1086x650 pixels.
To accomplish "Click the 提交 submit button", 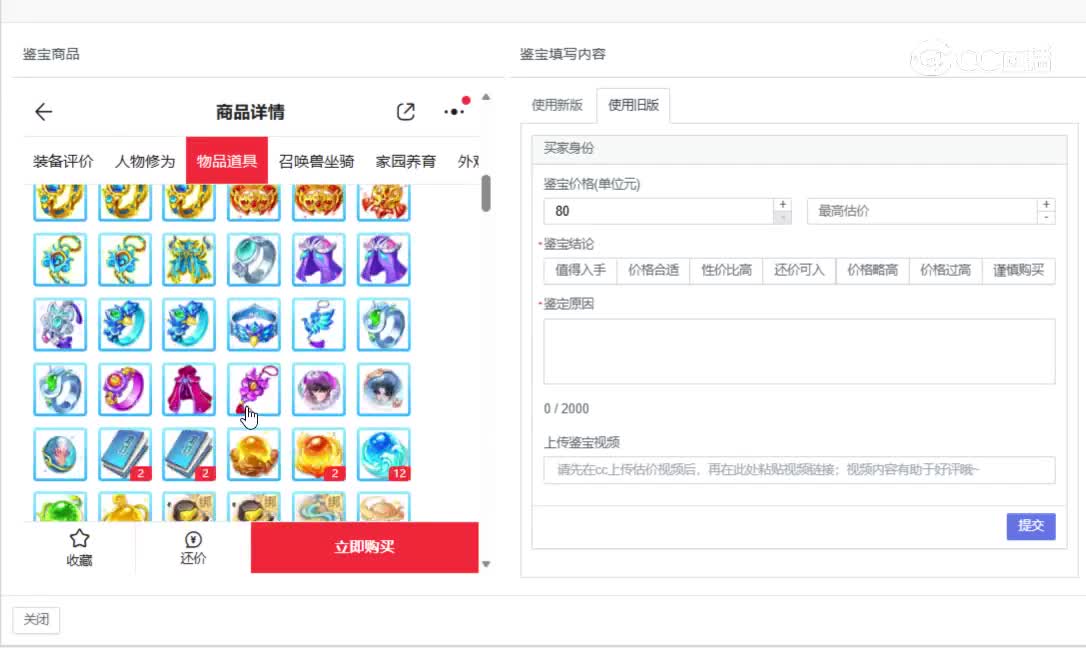I will (1031, 526).
